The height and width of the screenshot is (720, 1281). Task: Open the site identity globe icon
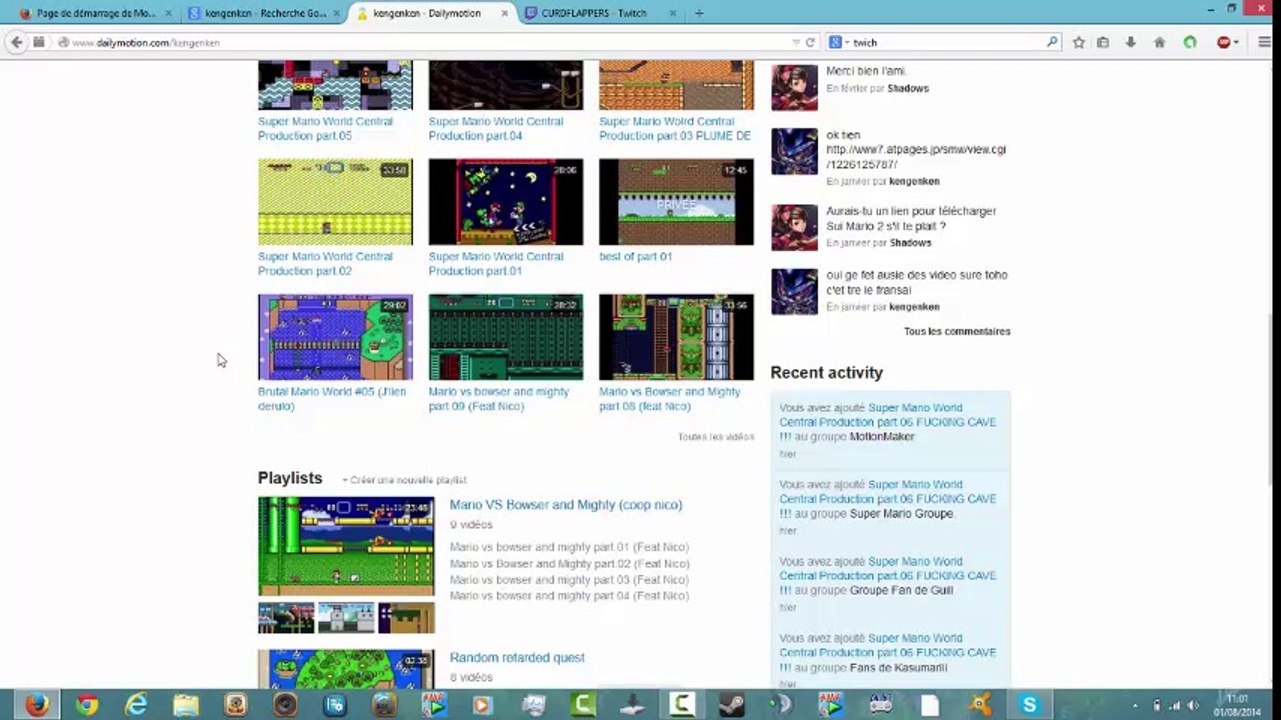(63, 43)
